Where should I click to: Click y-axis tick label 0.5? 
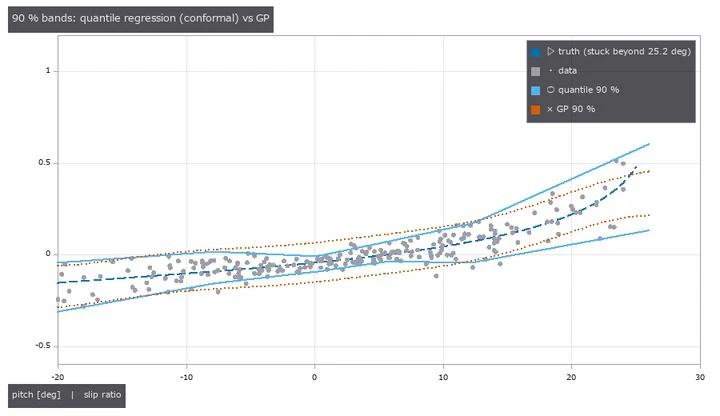45,163
